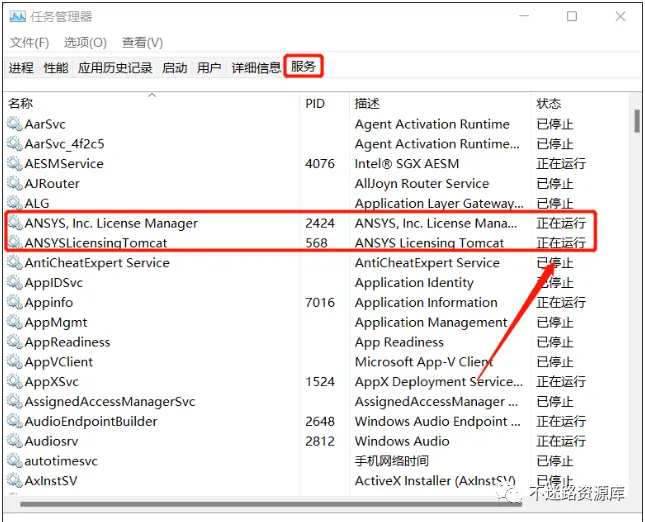Maximize the Task Manager window
Viewport: 645px width, 522px height.
(572, 16)
